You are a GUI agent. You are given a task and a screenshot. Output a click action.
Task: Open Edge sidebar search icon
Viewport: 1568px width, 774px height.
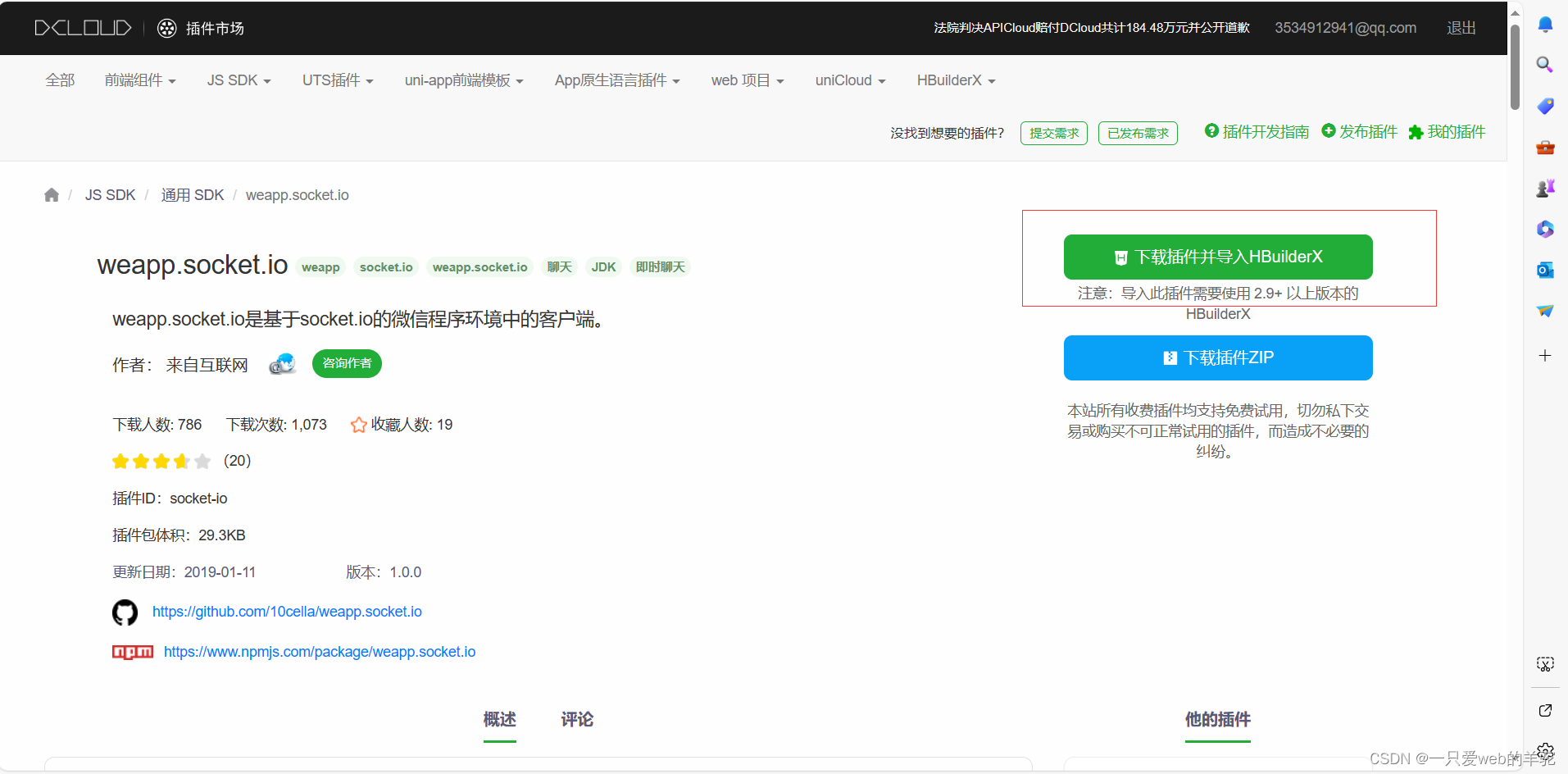pyautogui.click(x=1545, y=65)
